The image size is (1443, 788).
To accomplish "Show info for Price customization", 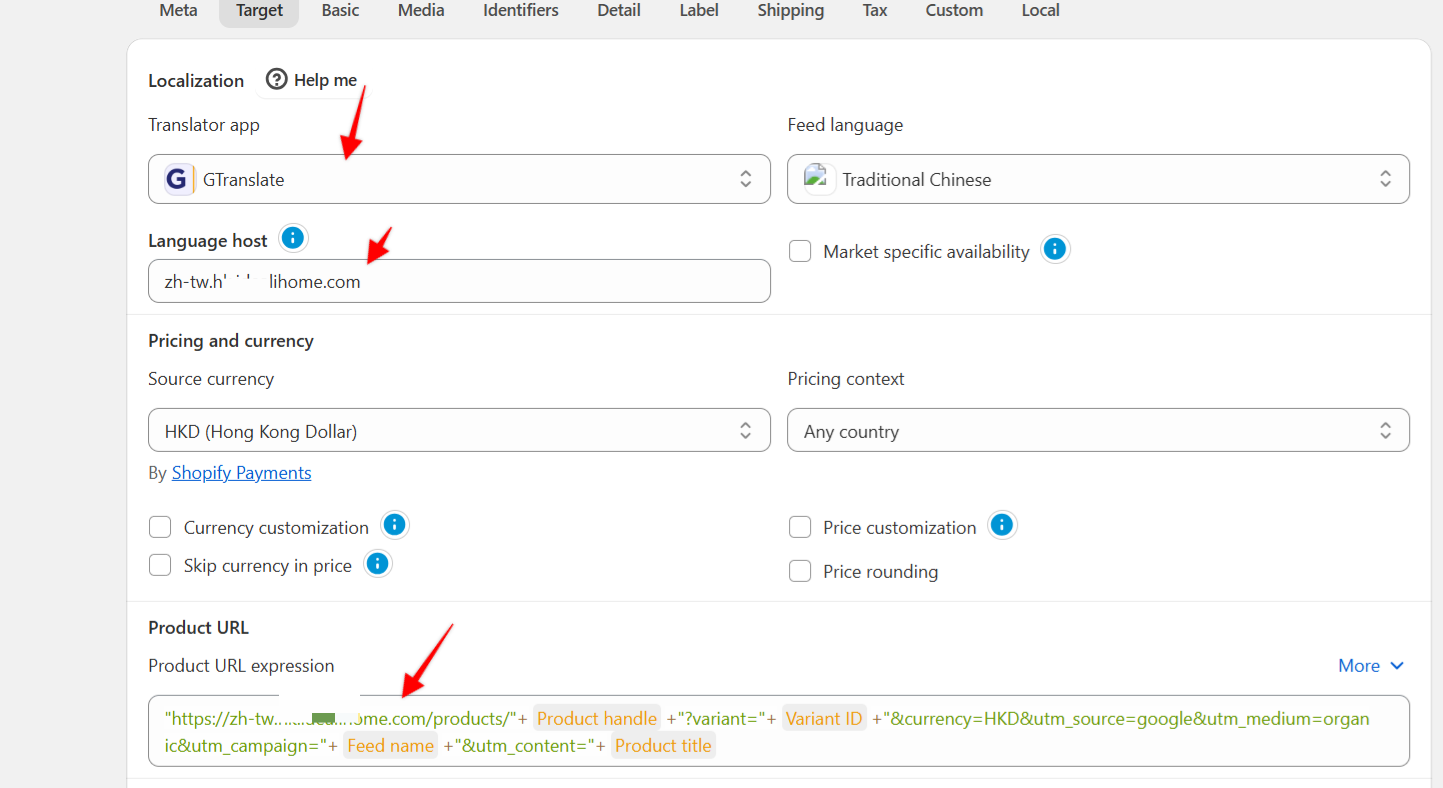I will [x=1002, y=525].
